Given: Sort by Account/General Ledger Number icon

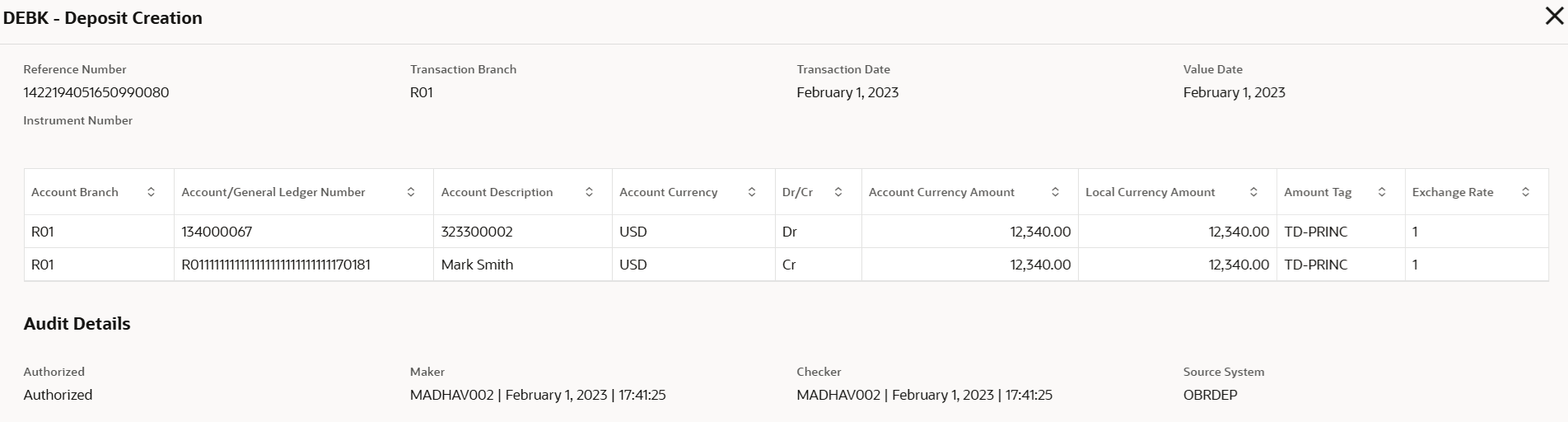Looking at the screenshot, I should coord(411,192).
